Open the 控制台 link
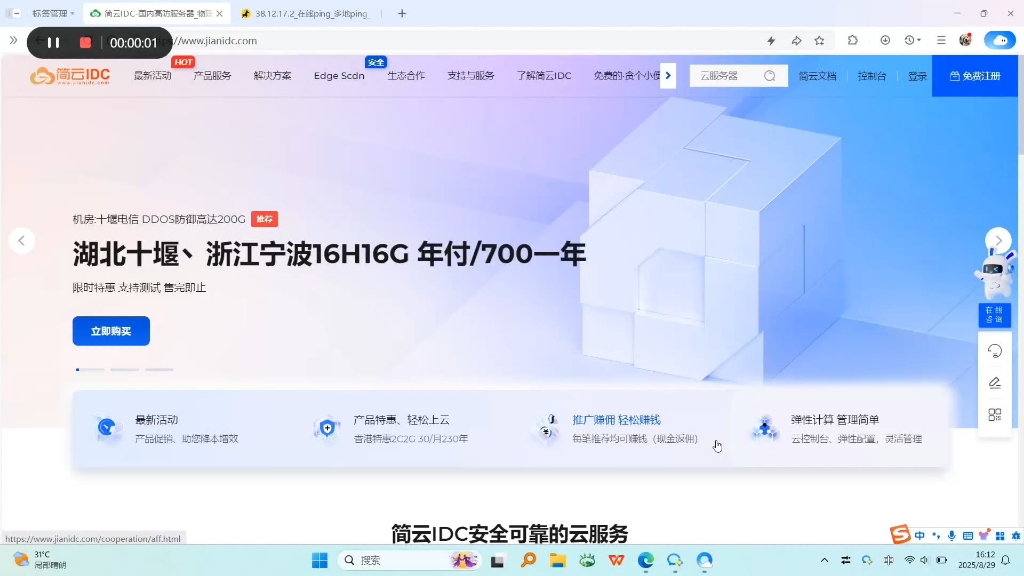This screenshot has width=1024, height=576. click(x=871, y=76)
